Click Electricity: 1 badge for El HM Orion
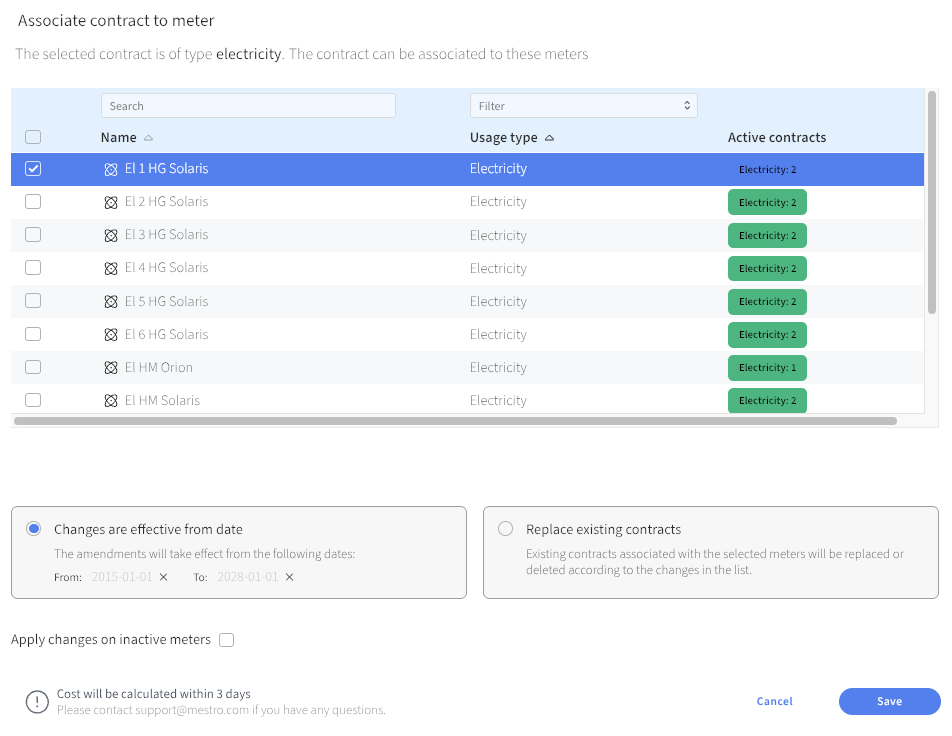This screenshot has height=736, width=952. [767, 367]
